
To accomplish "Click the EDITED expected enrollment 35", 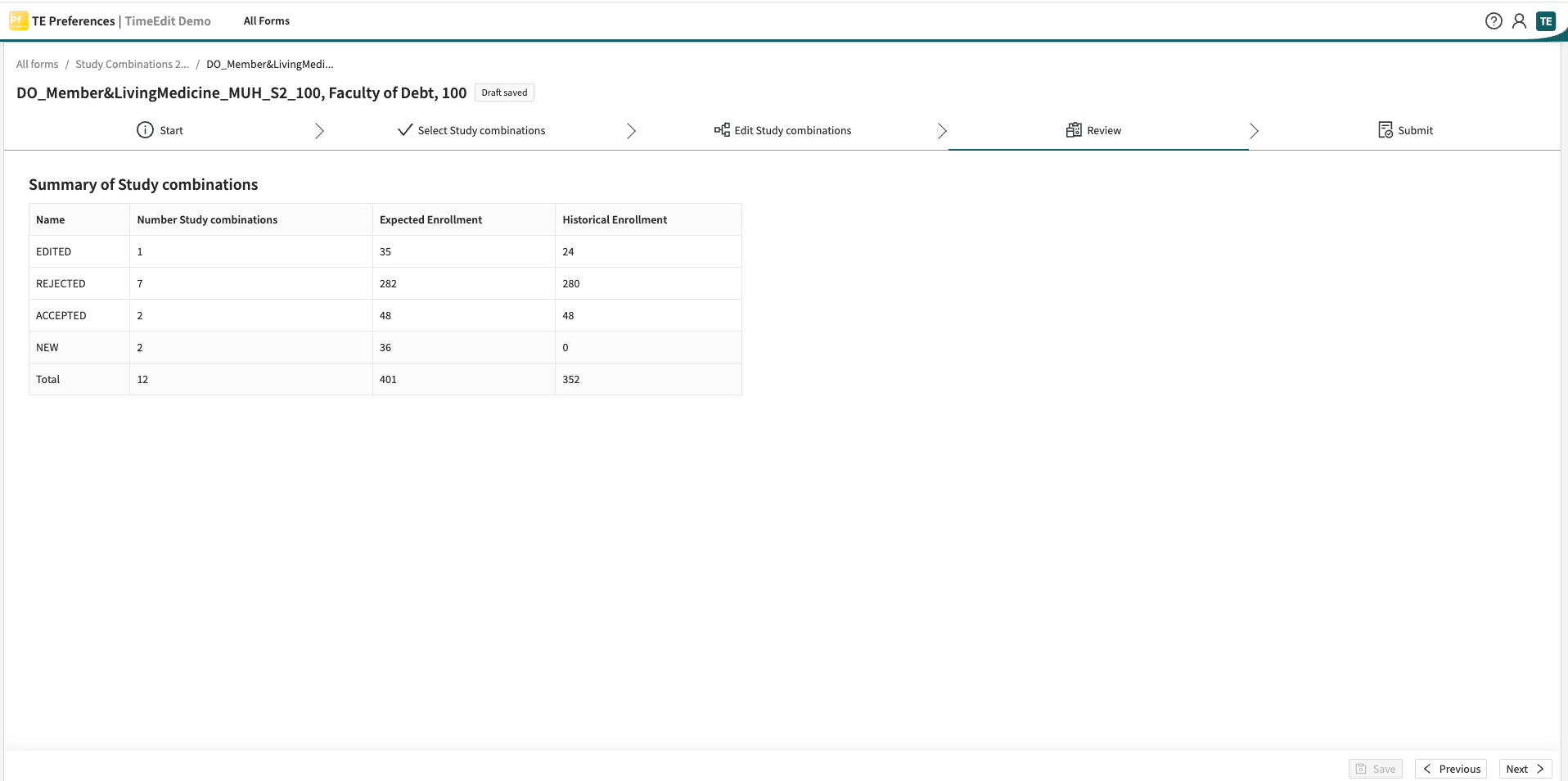I will 385,251.
